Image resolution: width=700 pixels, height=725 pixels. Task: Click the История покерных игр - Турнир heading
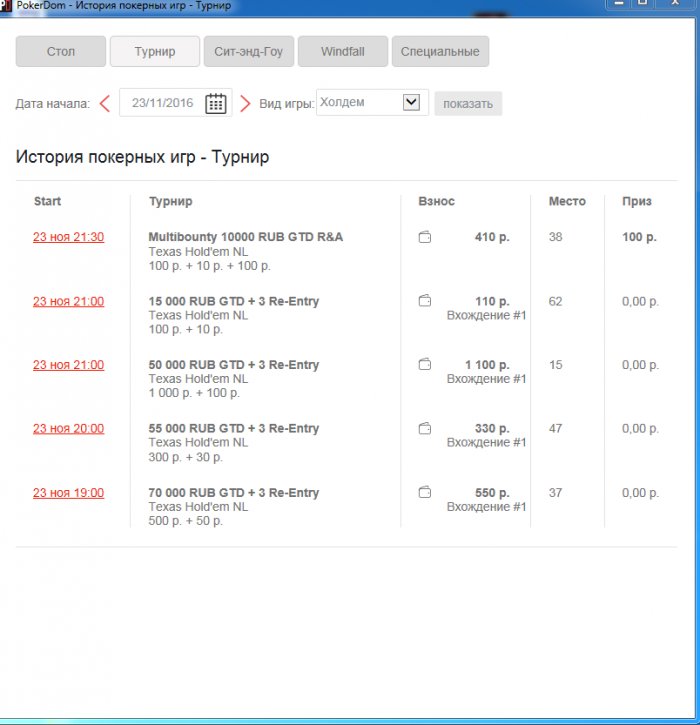click(x=142, y=157)
